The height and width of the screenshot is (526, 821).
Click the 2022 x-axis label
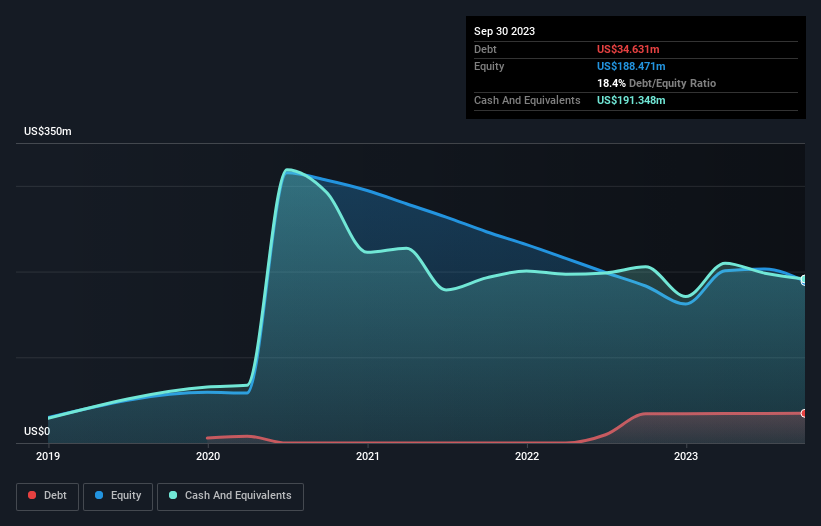(527, 456)
